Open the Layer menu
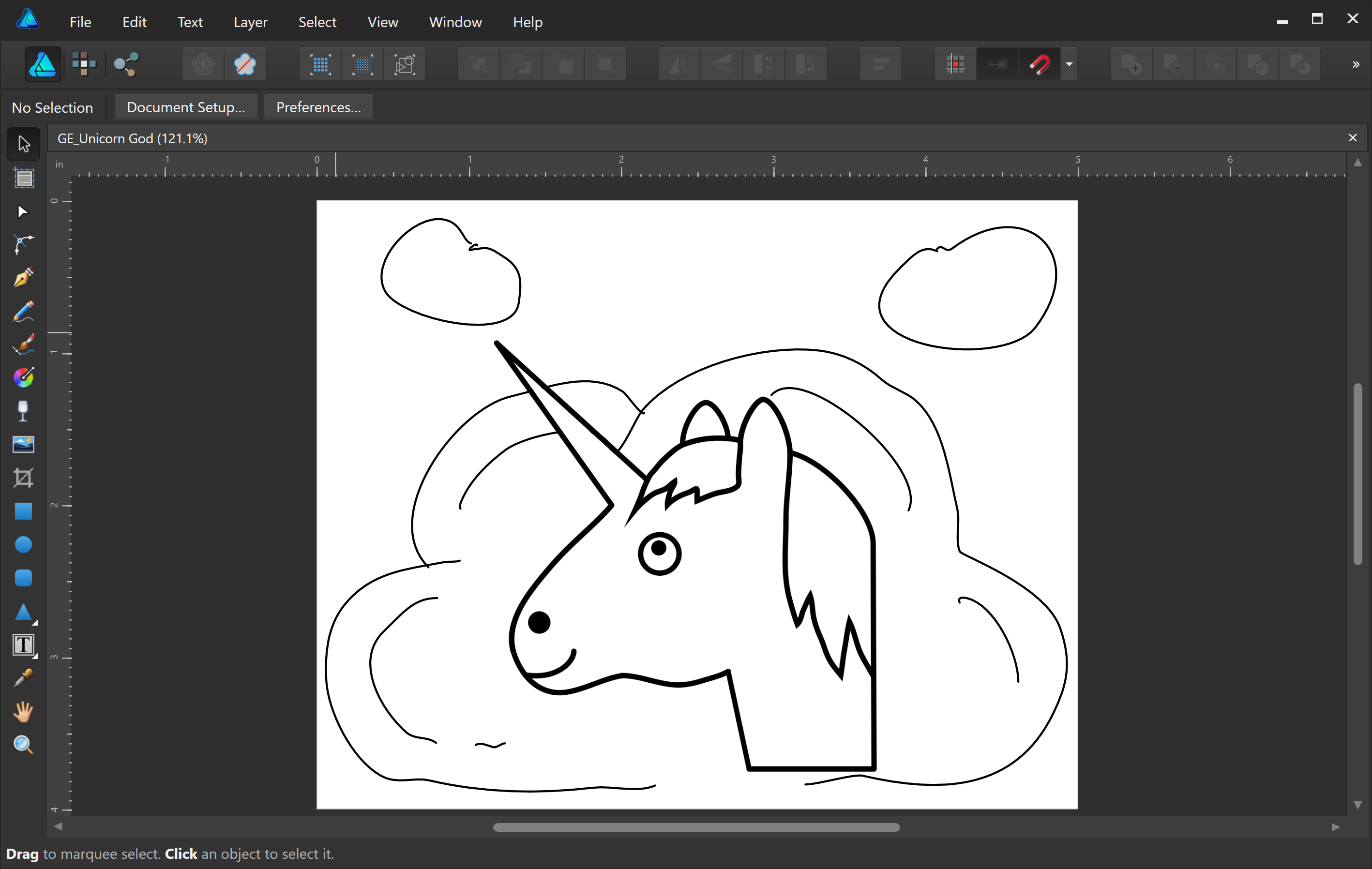Viewport: 1372px width, 869px height. point(250,22)
